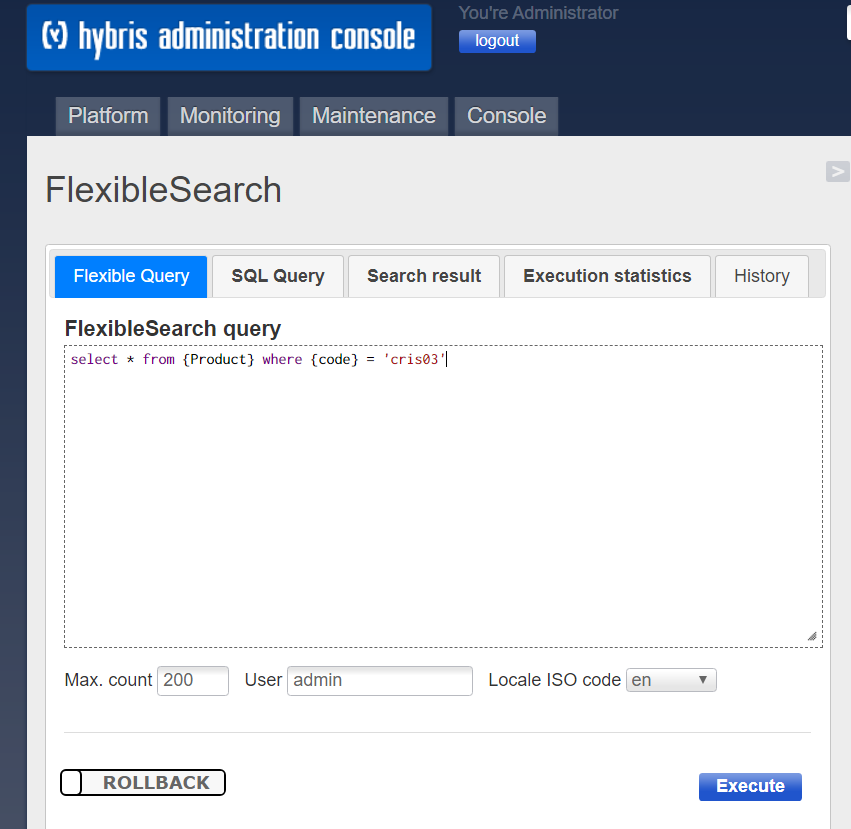Focus the Max. count field
The height and width of the screenshot is (829, 851).
pos(193,680)
